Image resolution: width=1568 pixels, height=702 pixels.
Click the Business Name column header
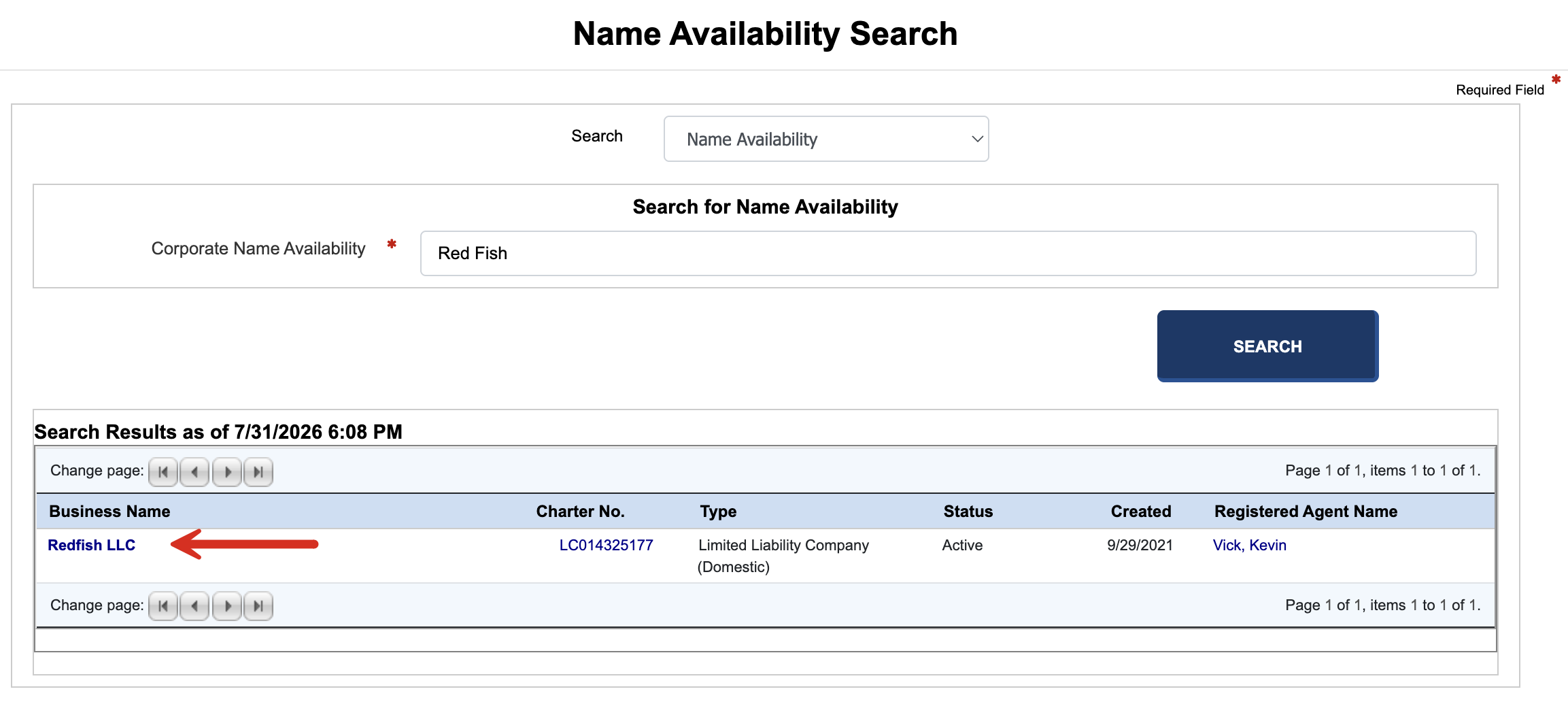109,512
